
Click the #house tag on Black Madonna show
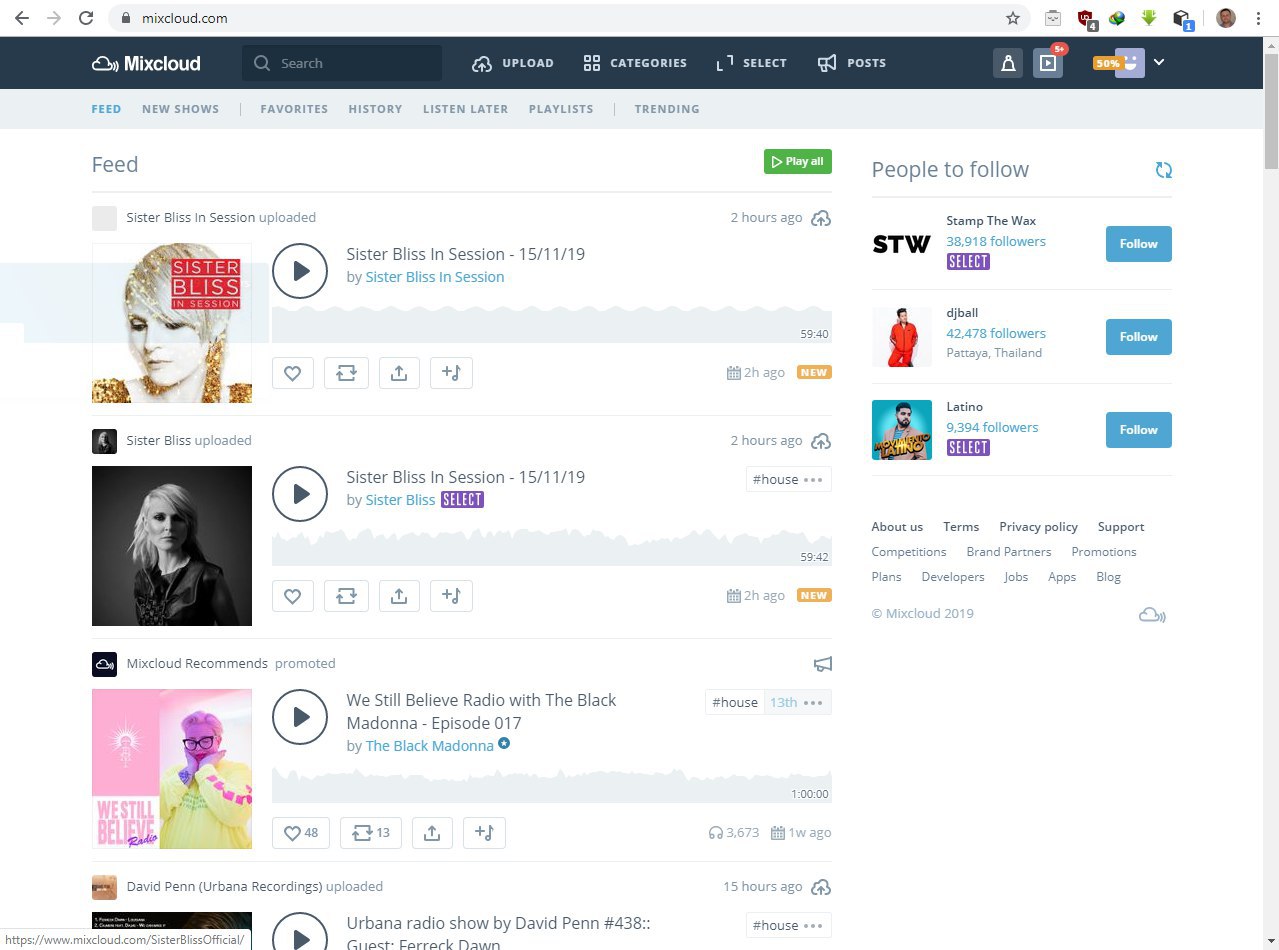tap(735, 703)
